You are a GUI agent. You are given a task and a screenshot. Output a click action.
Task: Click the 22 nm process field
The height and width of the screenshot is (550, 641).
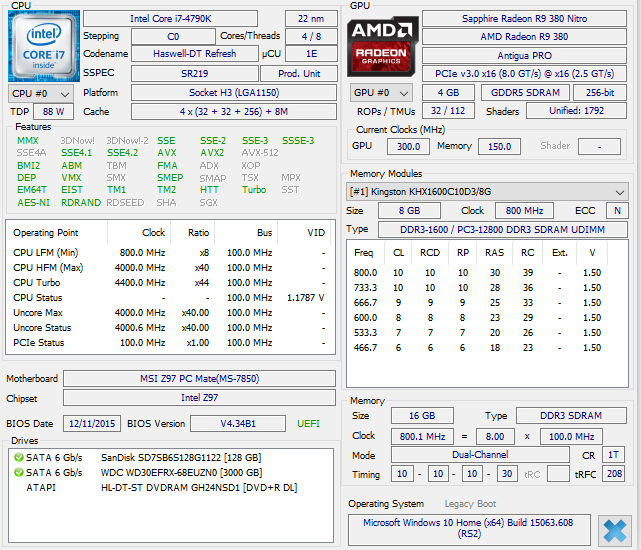click(311, 19)
